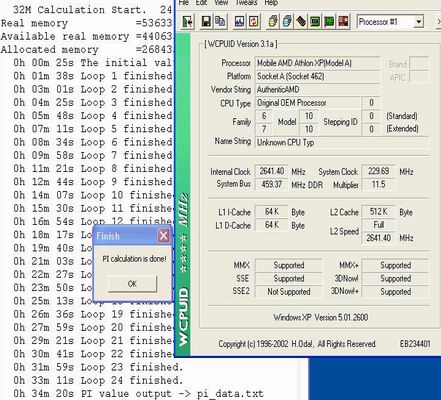Click the standard Model value 10
Image resolution: width=441 pixels, height=400 pixels.
pos(309,116)
